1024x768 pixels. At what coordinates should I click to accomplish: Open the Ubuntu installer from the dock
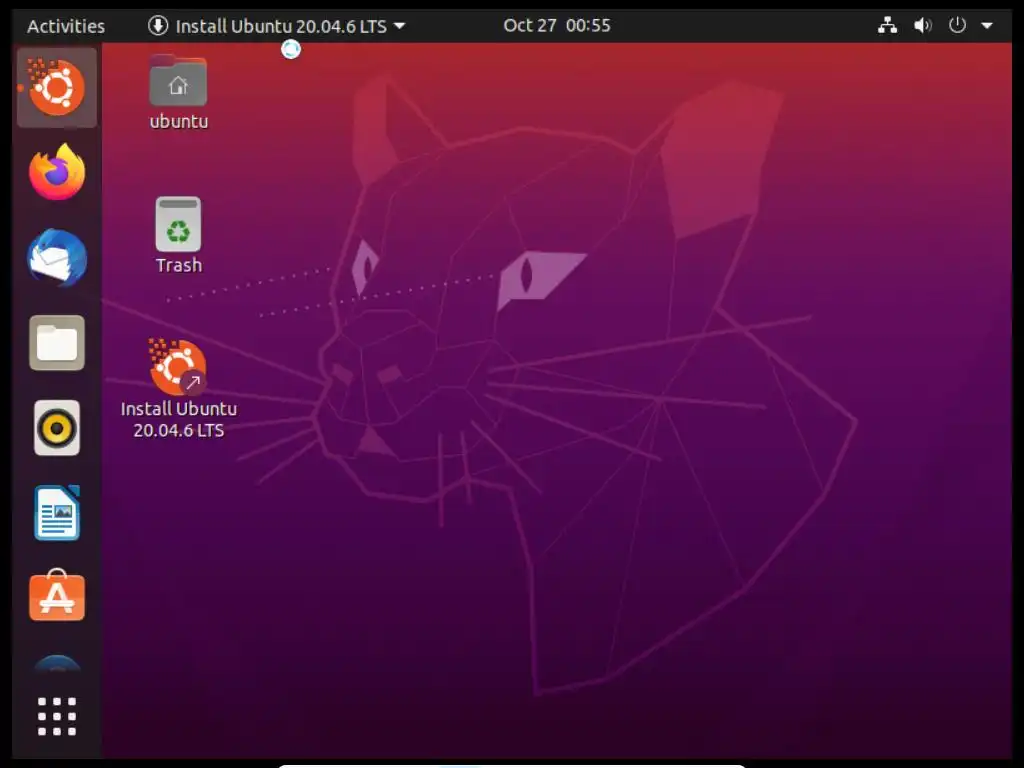coord(57,88)
